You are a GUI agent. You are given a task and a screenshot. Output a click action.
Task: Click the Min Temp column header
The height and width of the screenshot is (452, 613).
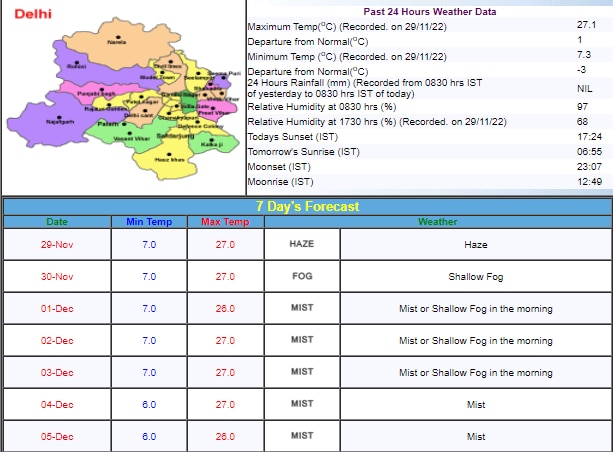[148, 221]
